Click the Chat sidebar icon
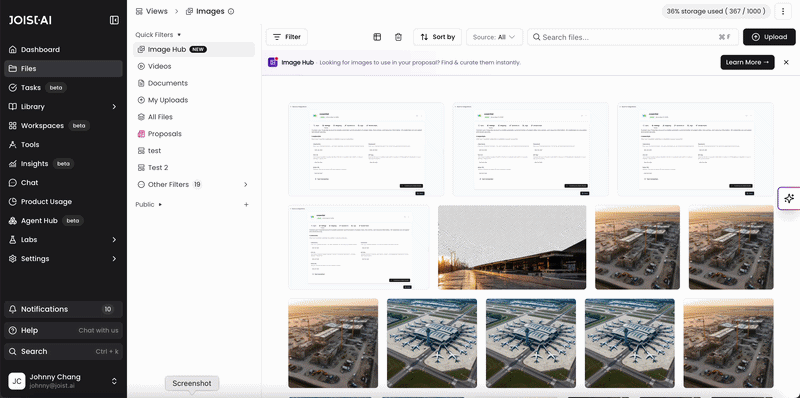The height and width of the screenshot is (398, 800). 13,183
